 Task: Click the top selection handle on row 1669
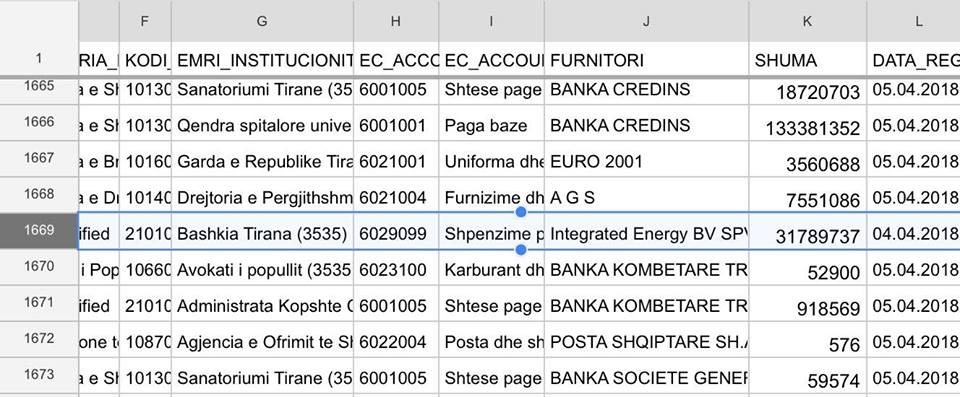point(521,212)
